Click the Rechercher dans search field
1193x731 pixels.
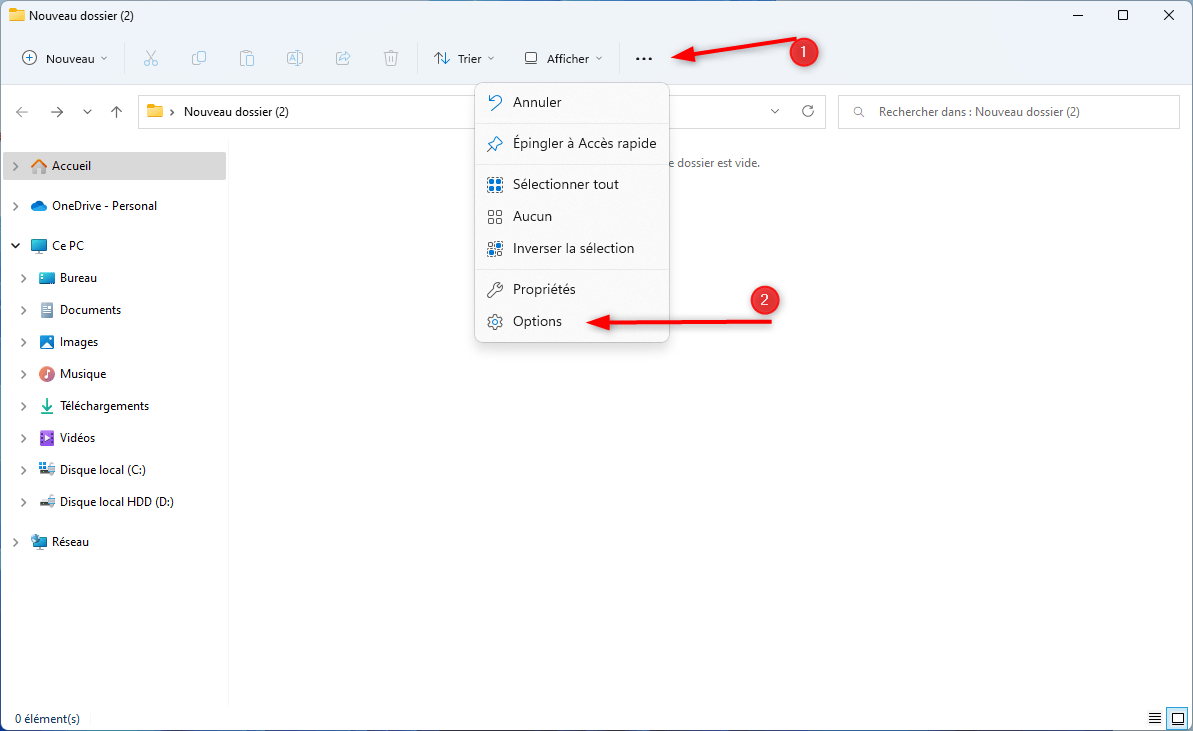(1009, 112)
